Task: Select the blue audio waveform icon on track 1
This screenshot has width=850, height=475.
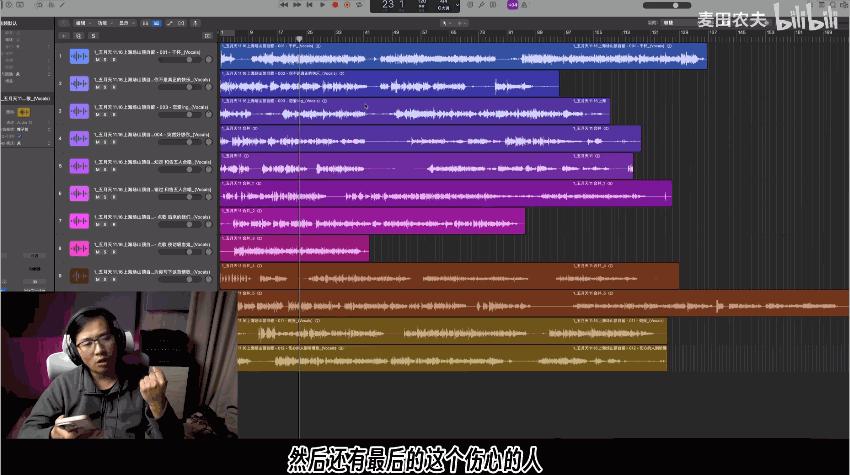Action: 79,56
